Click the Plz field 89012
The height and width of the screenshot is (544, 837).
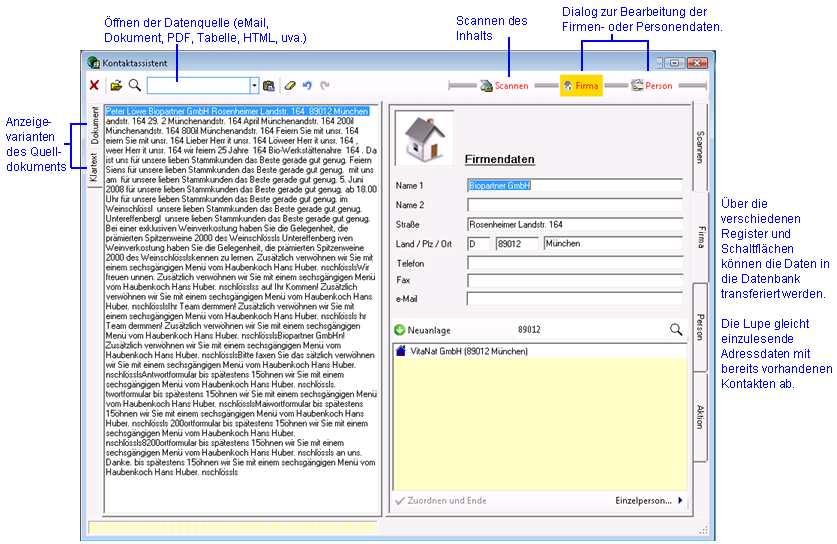point(517,244)
